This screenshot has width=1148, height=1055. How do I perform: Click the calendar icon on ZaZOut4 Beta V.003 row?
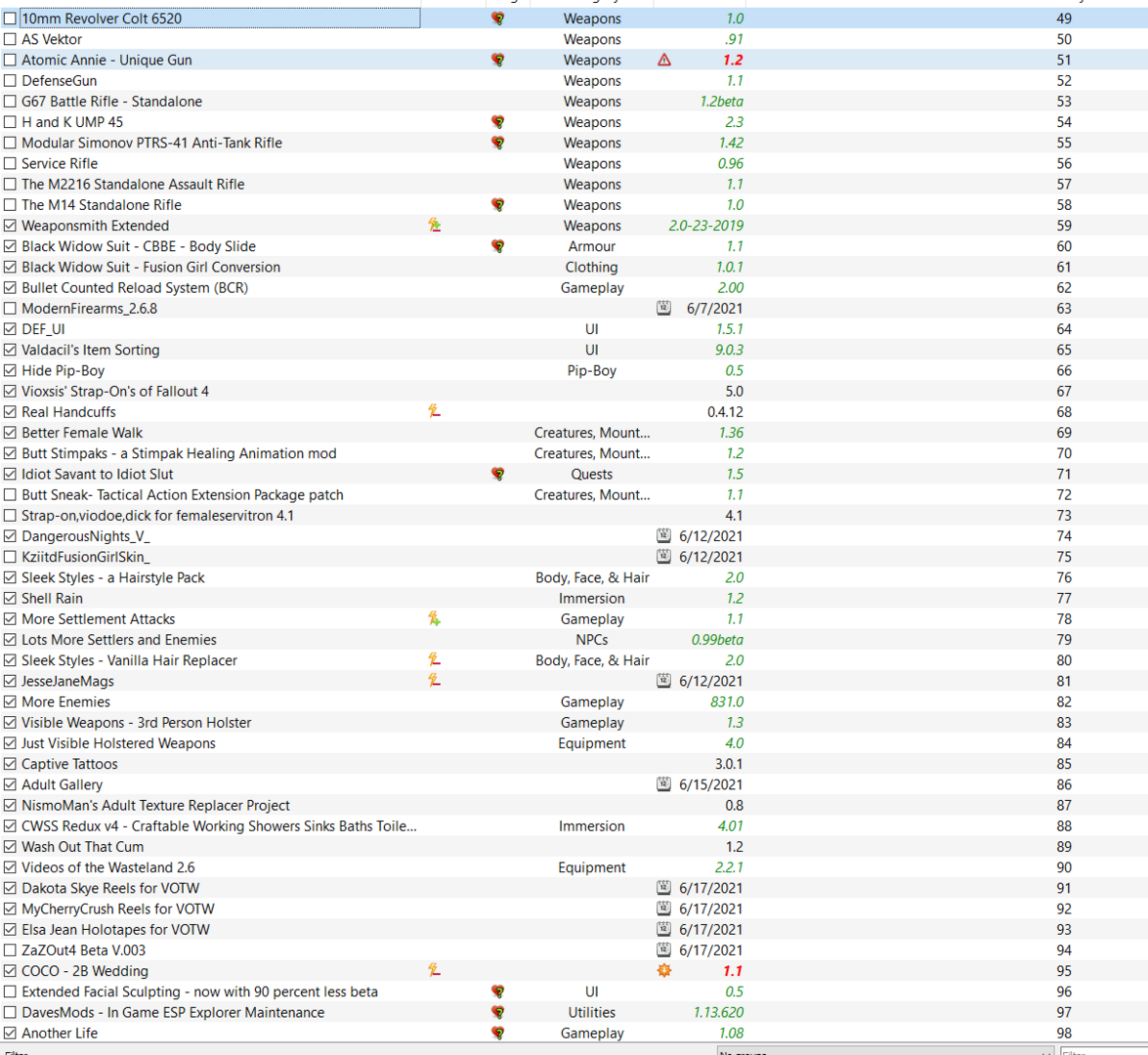tap(663, 950)
